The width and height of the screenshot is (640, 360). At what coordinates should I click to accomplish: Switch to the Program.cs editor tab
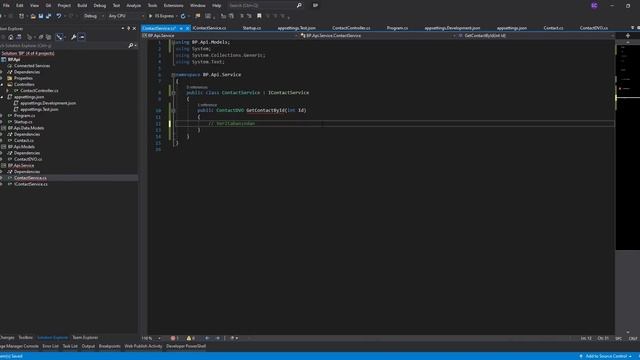(397, 28)
